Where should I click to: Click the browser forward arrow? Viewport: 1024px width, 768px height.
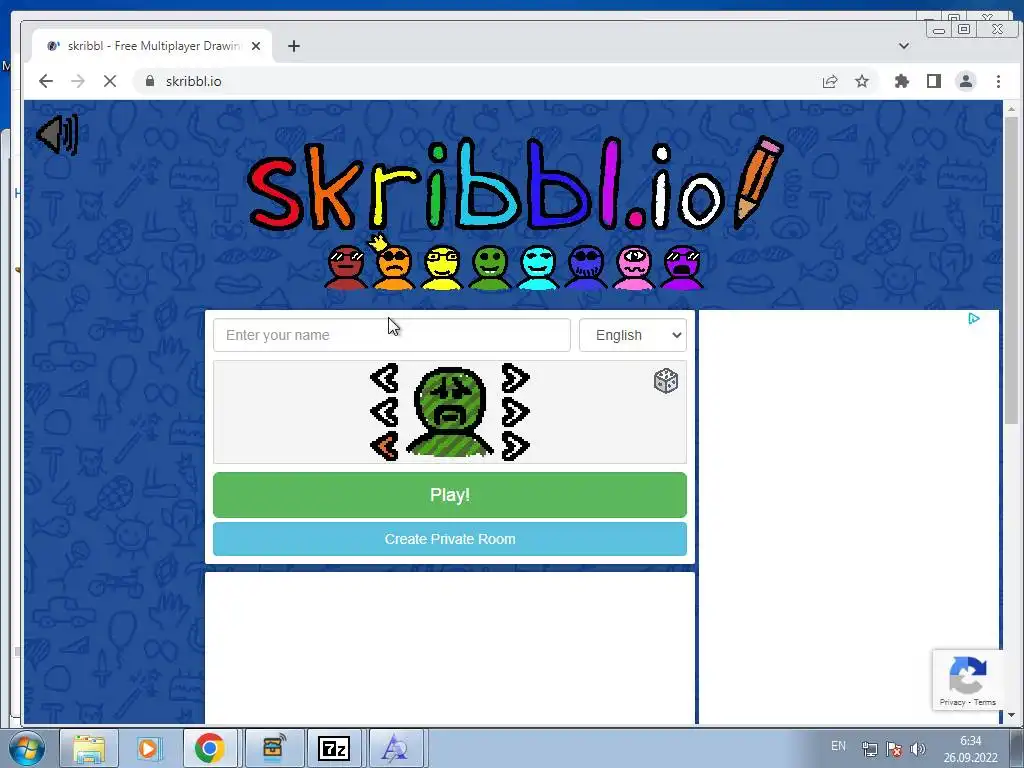pyautogui.click(x=78, y=81)
